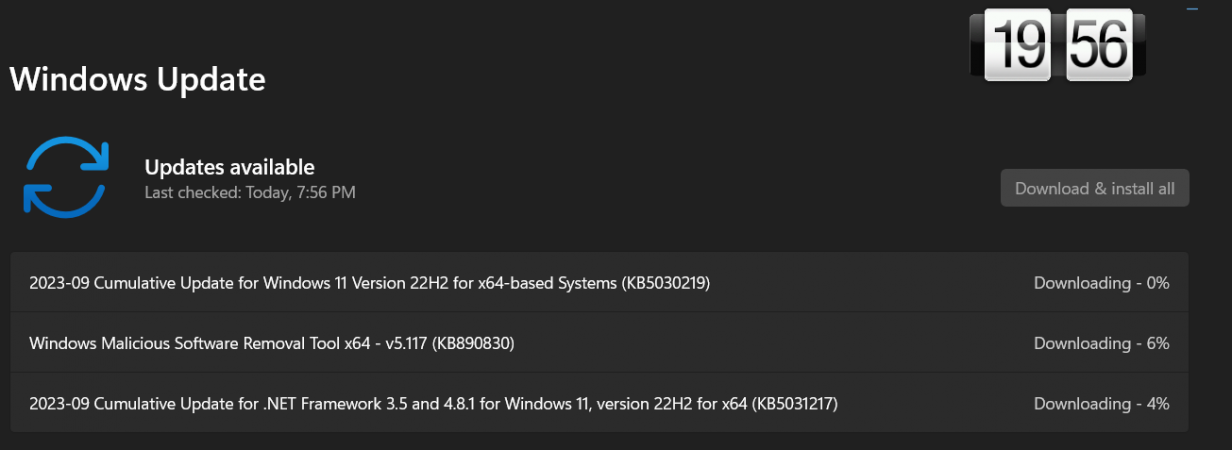Select the Malicious Software Removal Tool row
Viewport: 1232px width, 450px height.
[600, 343]
